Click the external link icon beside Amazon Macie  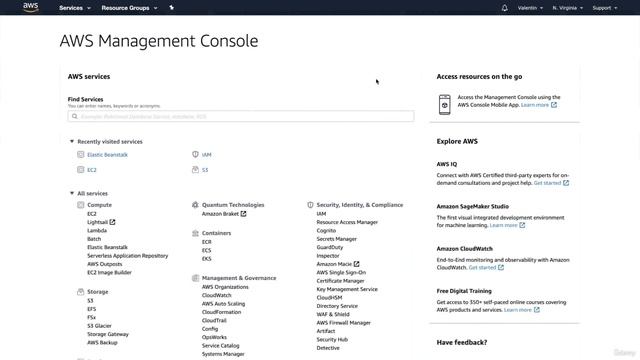356,264
